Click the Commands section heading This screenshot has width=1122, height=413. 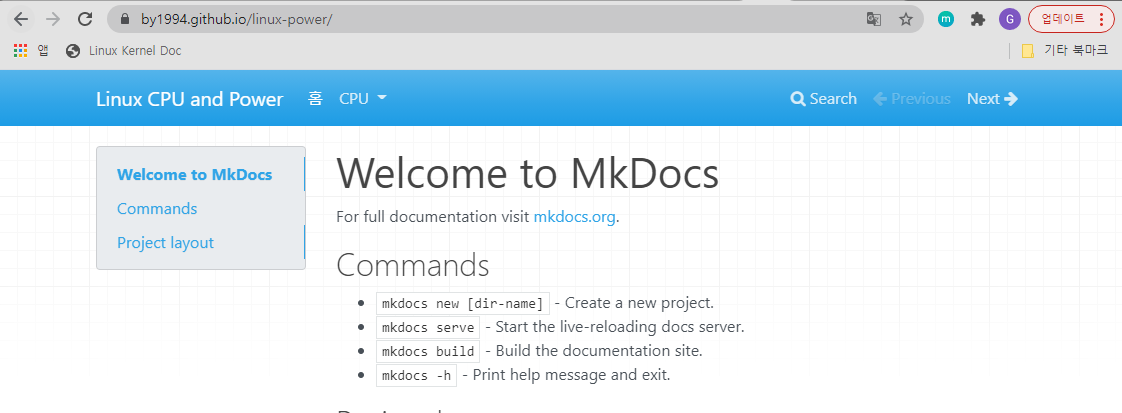[x=413, y=266]
